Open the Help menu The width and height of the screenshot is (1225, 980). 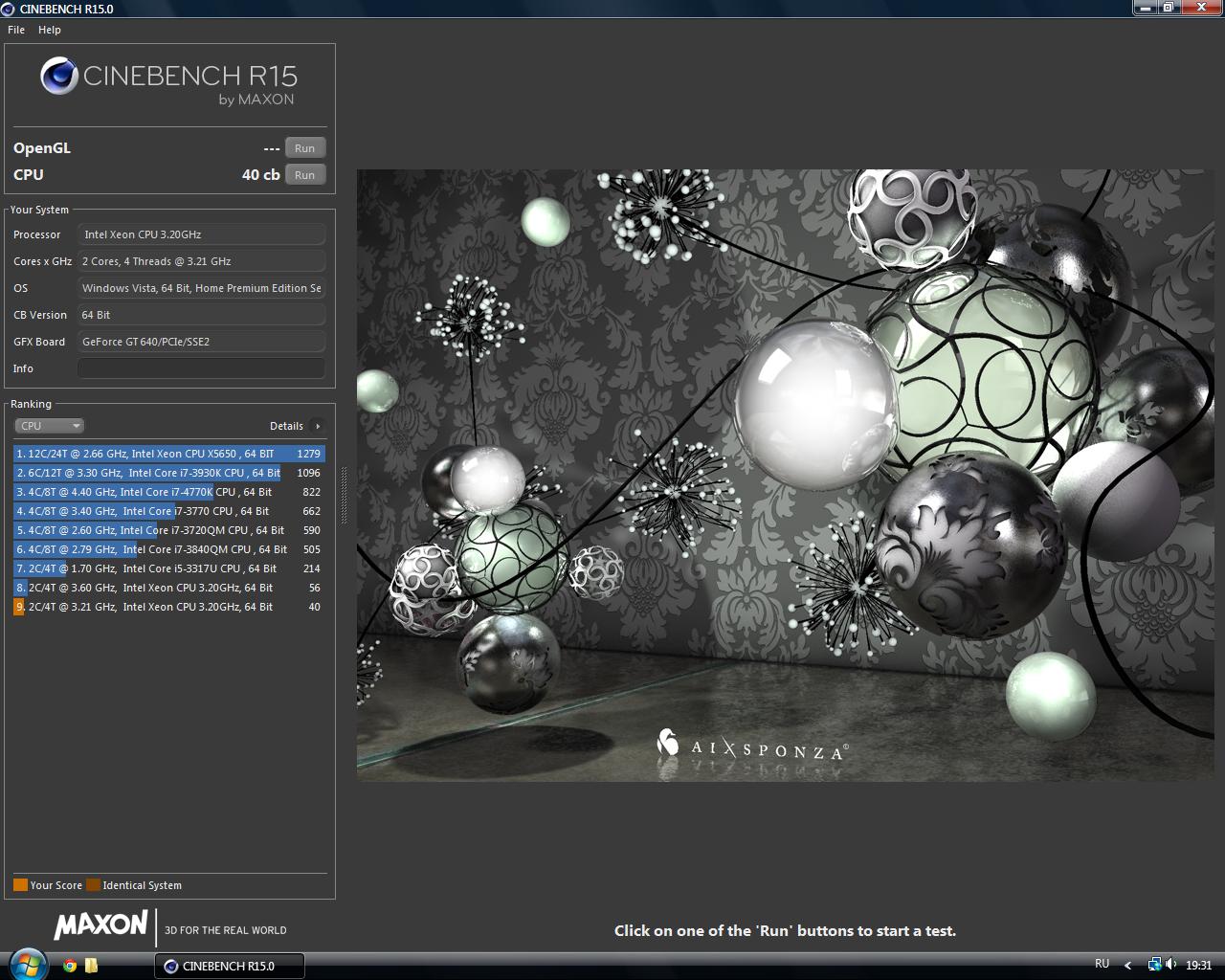click(50, 30)
